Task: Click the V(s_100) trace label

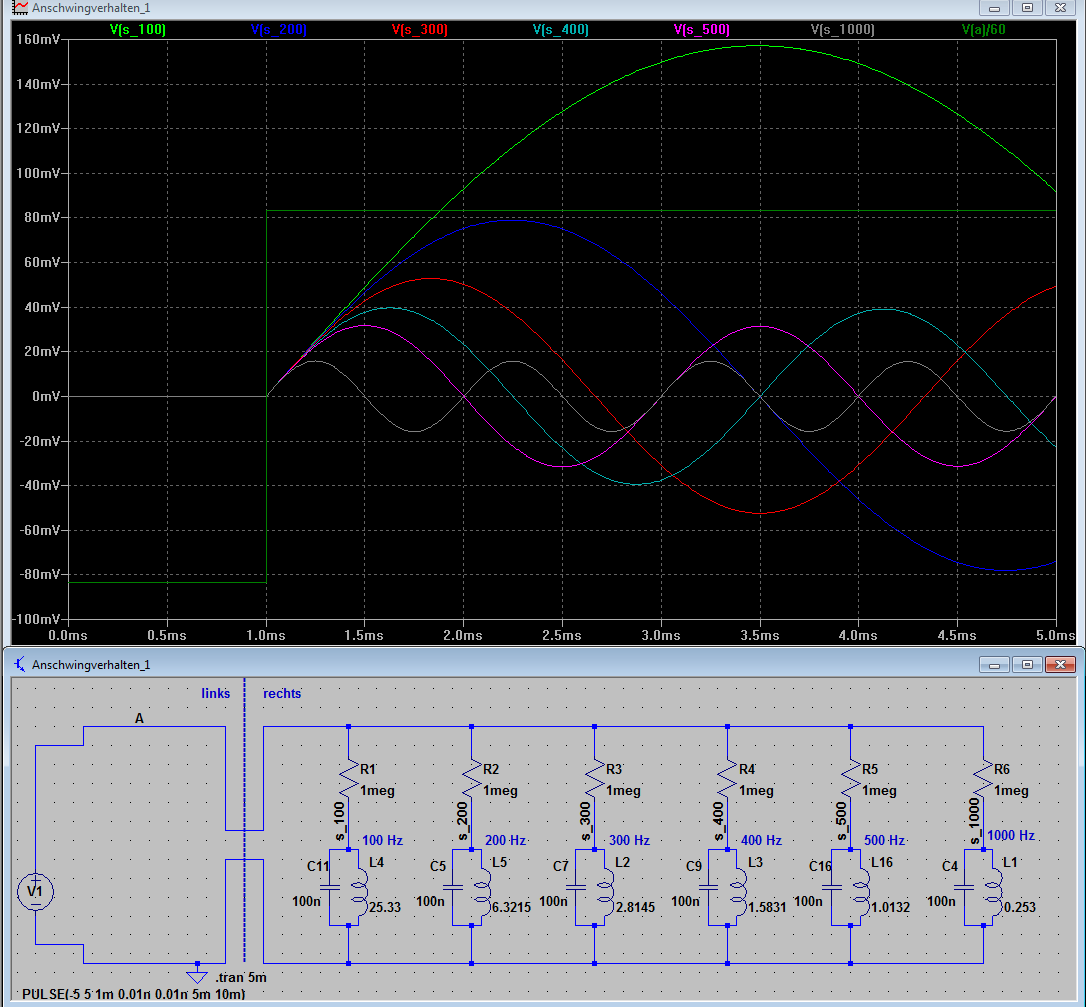Action: [138, 30]
